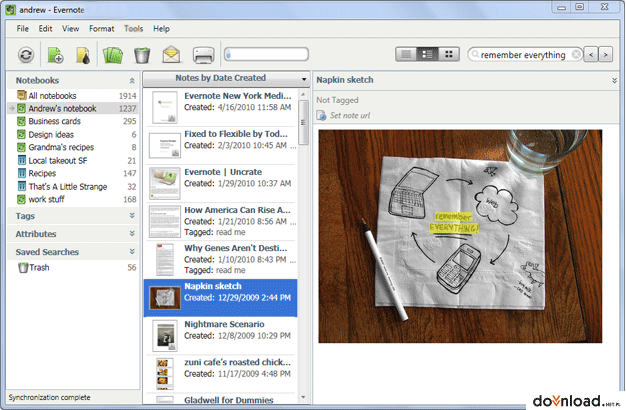Click the napkin sketch photo in note
The height and width of the screenshot is (410, 626).
pos(460,236)
